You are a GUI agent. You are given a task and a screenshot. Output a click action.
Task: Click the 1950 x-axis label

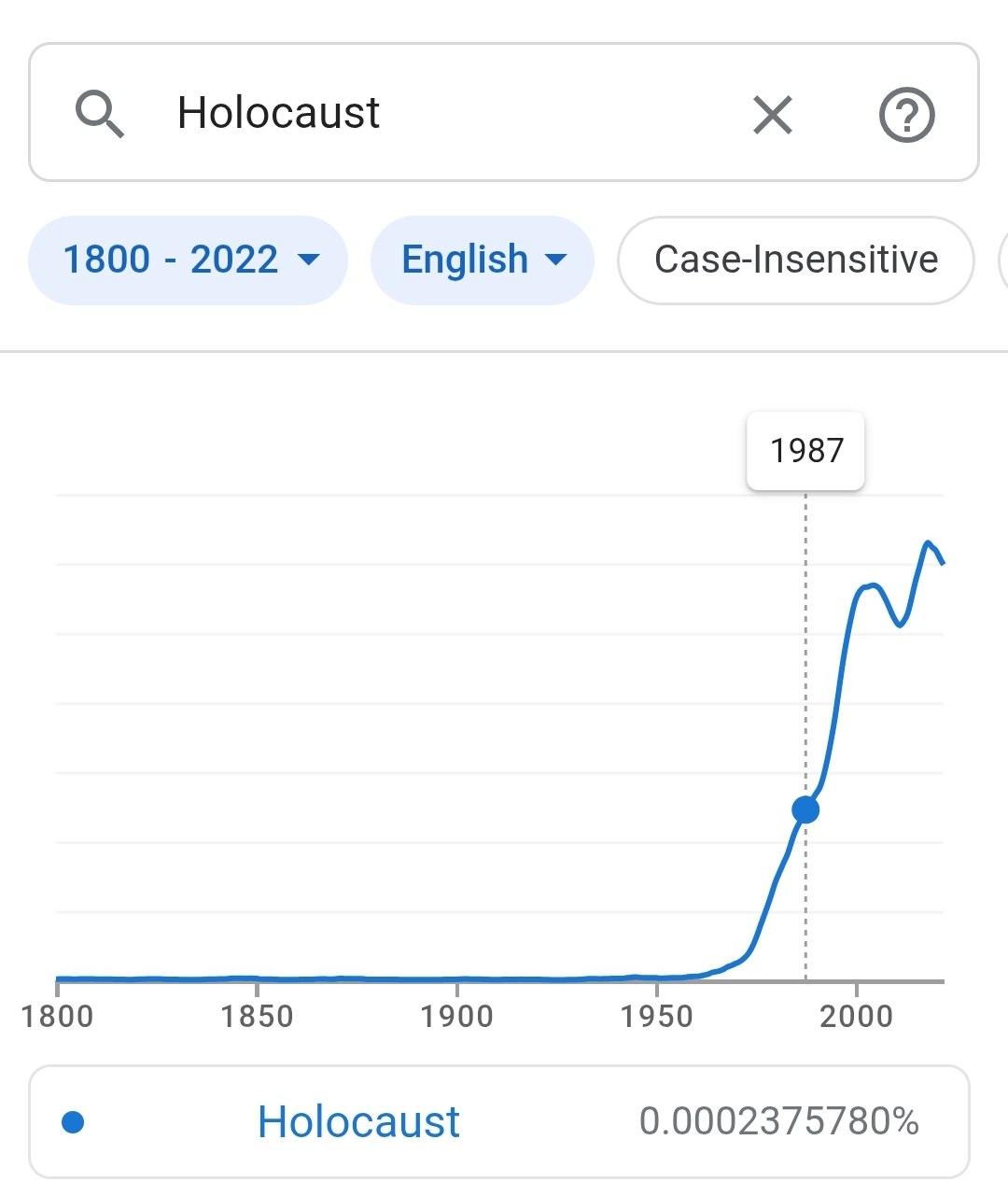point(656,1016)
